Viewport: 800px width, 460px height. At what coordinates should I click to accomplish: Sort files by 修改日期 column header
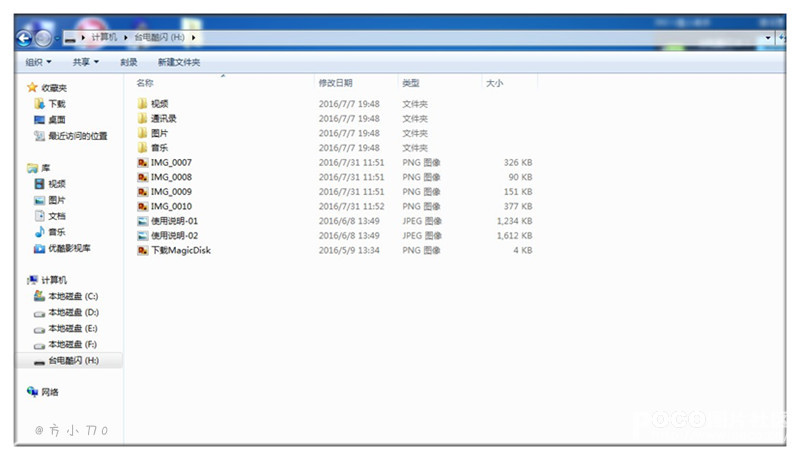pyautogui.click(x=335, y=83)
